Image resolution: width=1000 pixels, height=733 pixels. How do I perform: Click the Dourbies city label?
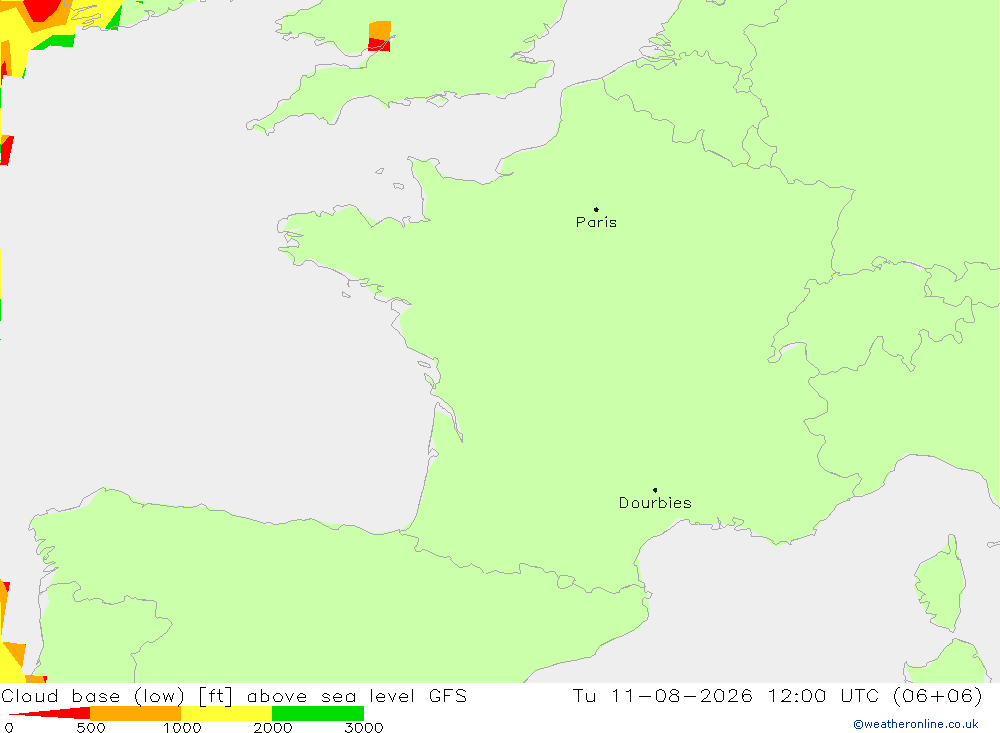point(655,503)
